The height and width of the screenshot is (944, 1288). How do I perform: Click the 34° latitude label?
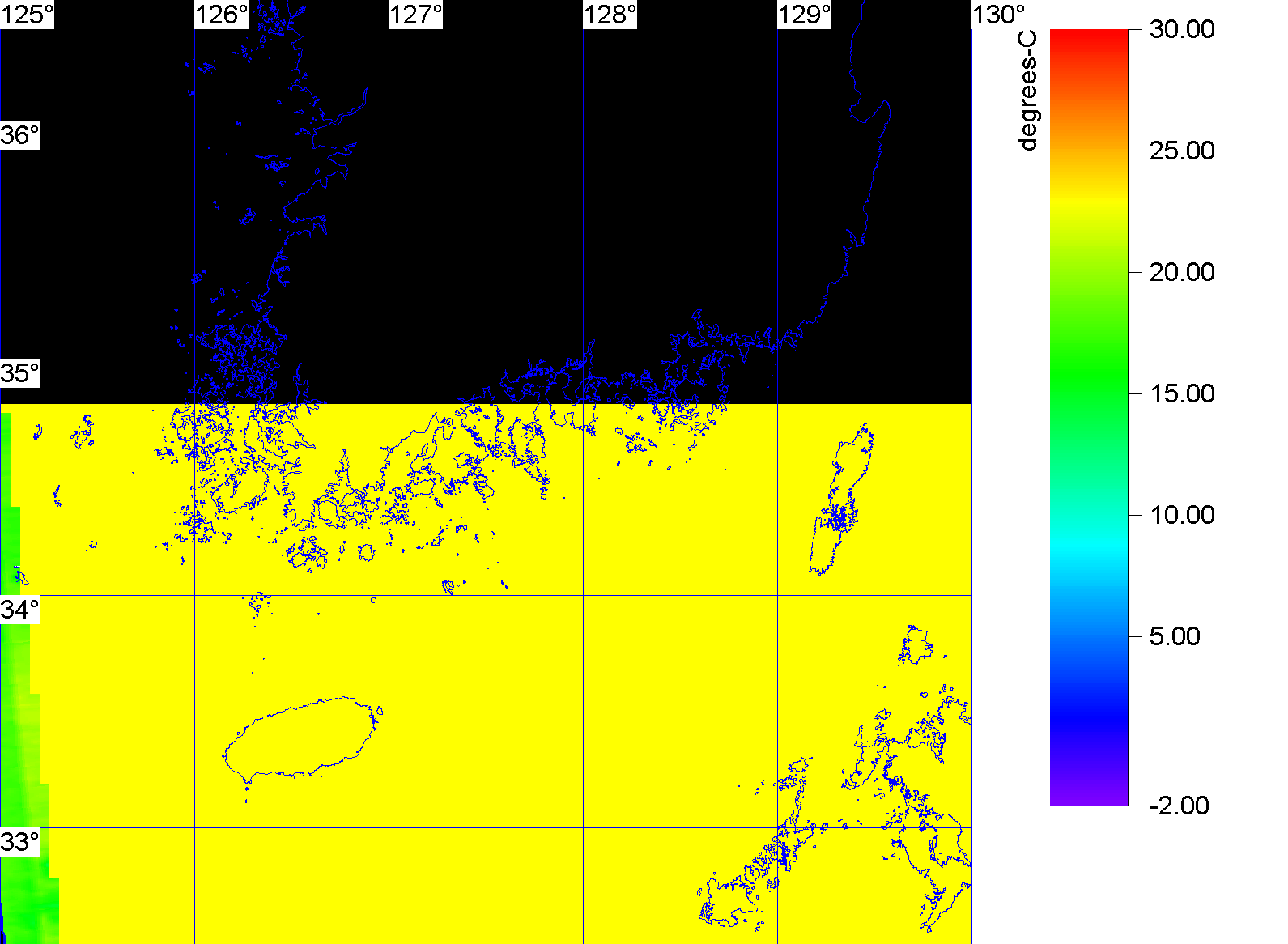coord(19,610)
